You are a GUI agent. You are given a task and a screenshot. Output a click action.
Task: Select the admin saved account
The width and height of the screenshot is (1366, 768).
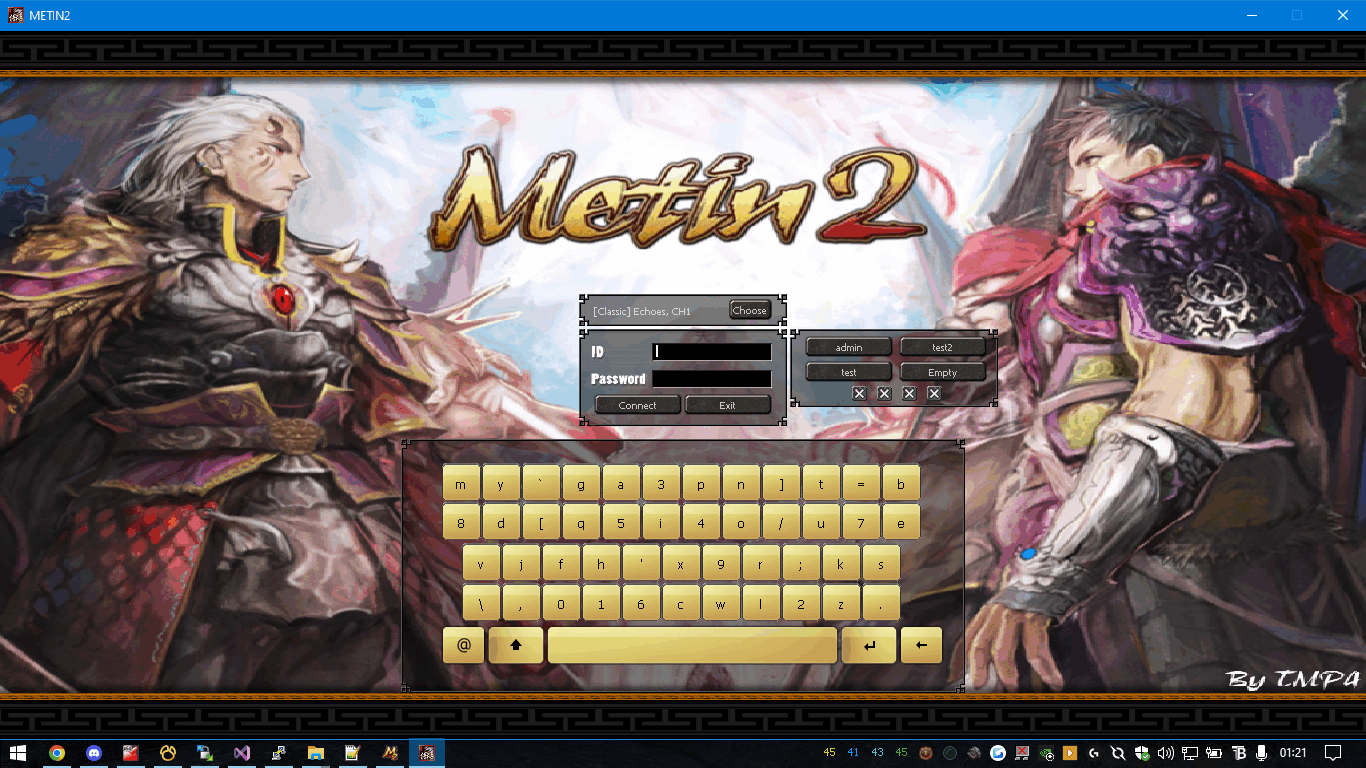coord(848,347)
